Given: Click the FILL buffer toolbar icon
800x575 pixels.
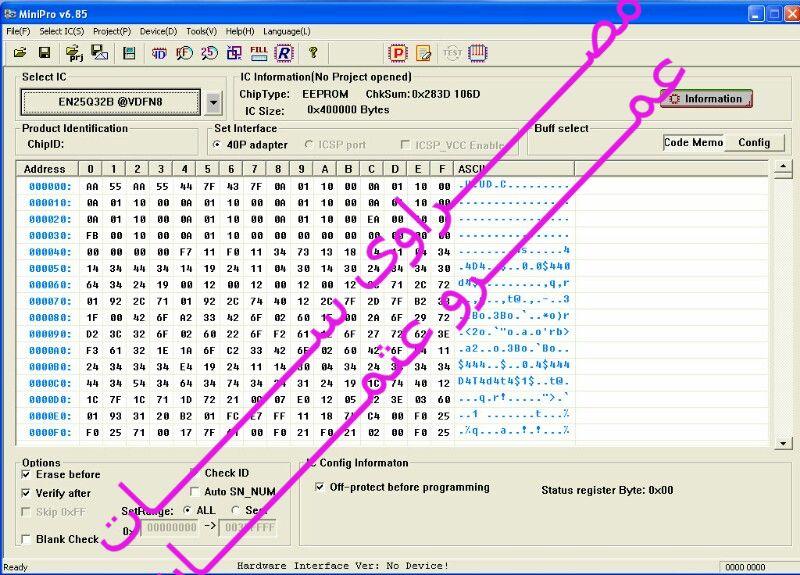Looking at the screenshot, I should click(259, 53).
